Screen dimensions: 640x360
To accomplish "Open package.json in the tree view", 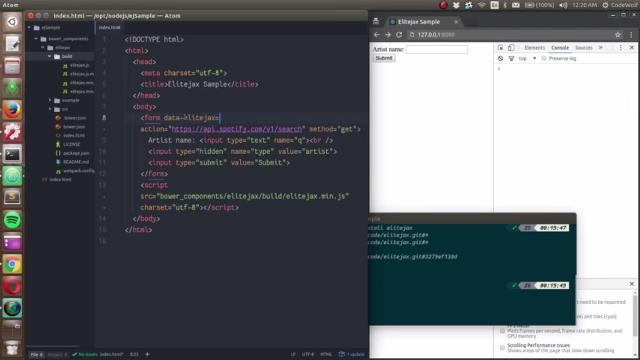I will click(76, 153).
